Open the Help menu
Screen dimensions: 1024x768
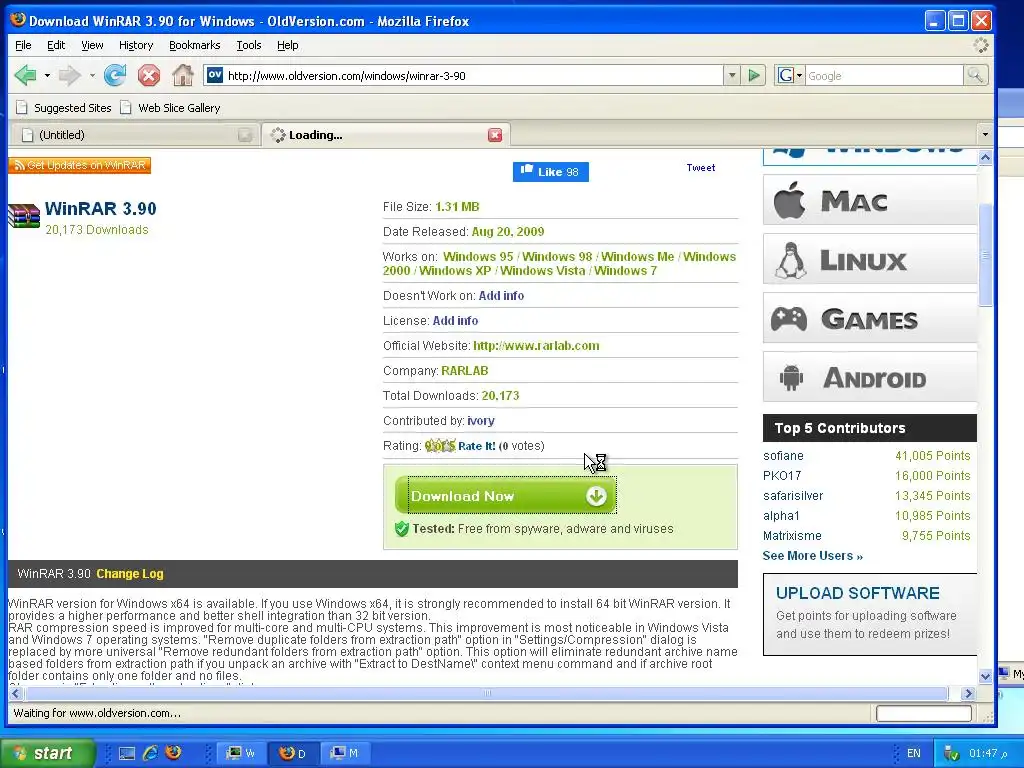[287, 45]
